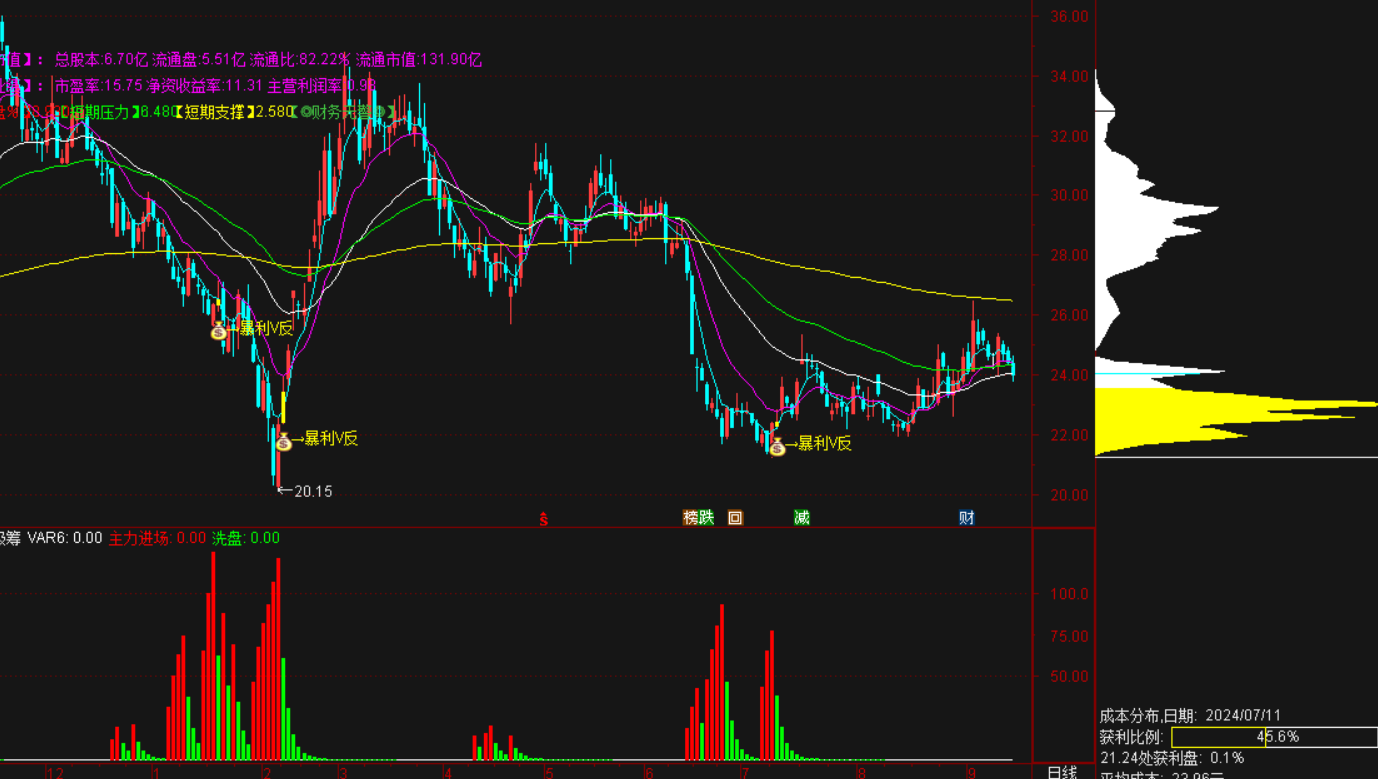Click the leftmost 暴利V反 money bag icon
The image size is (1378, 779).
[219, 331]
